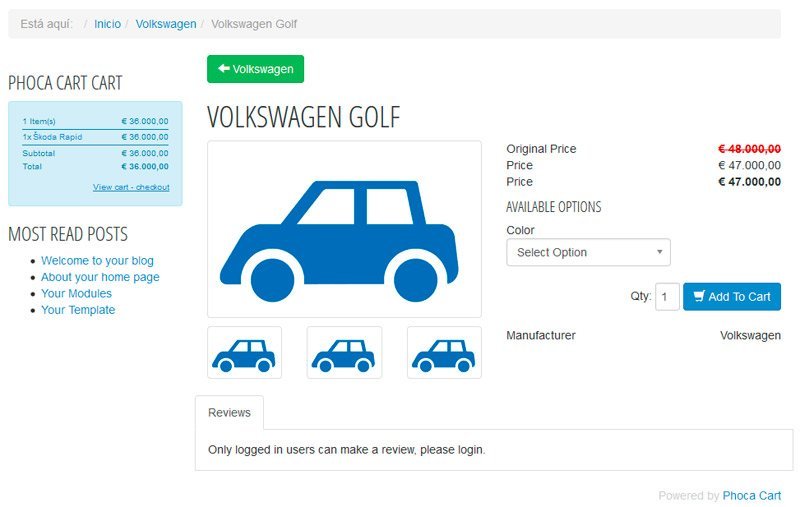The width and height of the screenshot is (800, 507).
Task: Open the Your Modules post
Action: point(77,293)
